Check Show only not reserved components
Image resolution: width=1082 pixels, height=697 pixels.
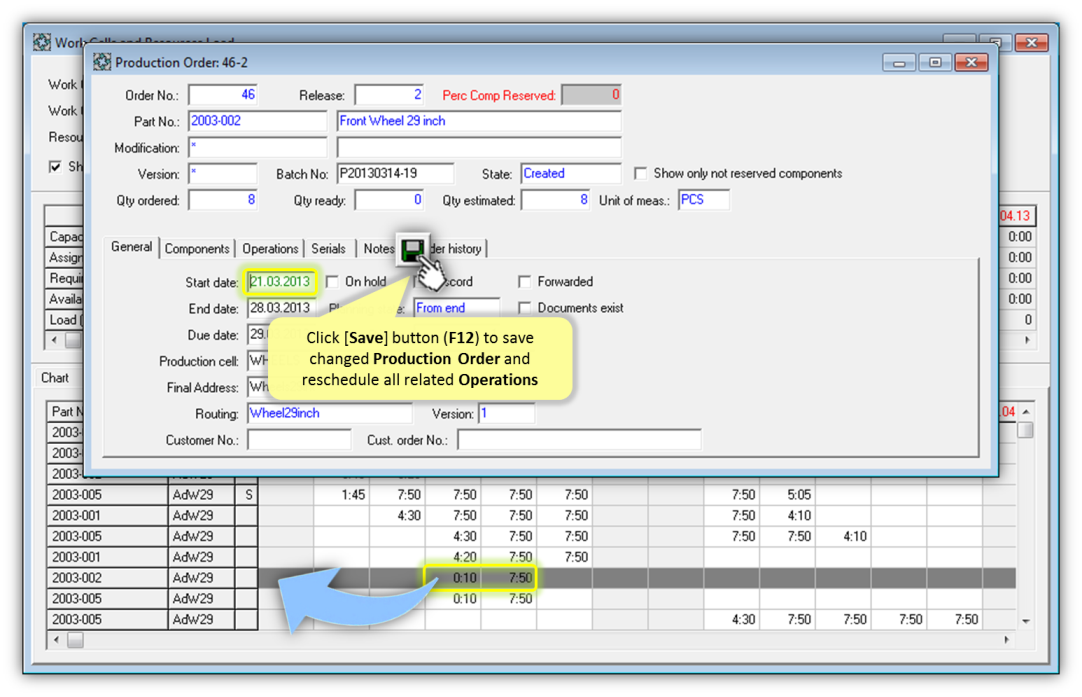click(640, 173)
